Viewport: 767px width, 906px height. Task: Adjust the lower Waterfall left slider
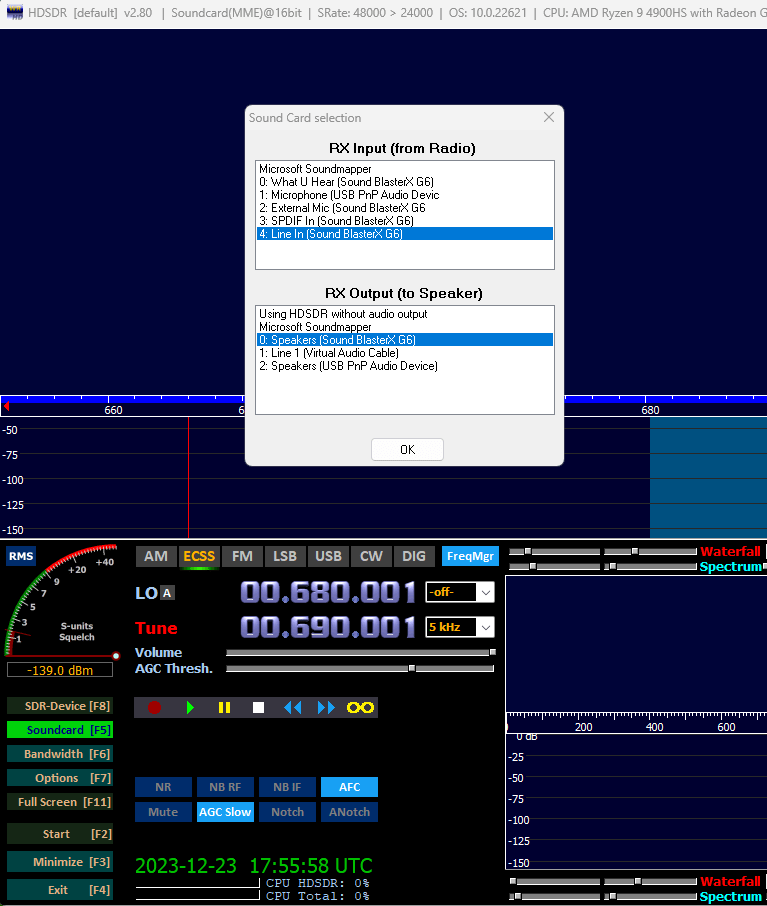513,881
